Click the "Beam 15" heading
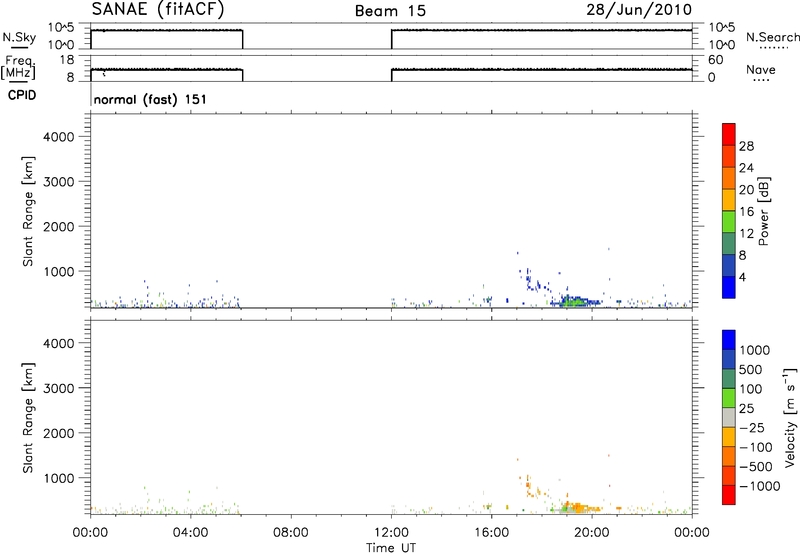The width and height of the screenshot is (800, 554). (x=390, y=11)
